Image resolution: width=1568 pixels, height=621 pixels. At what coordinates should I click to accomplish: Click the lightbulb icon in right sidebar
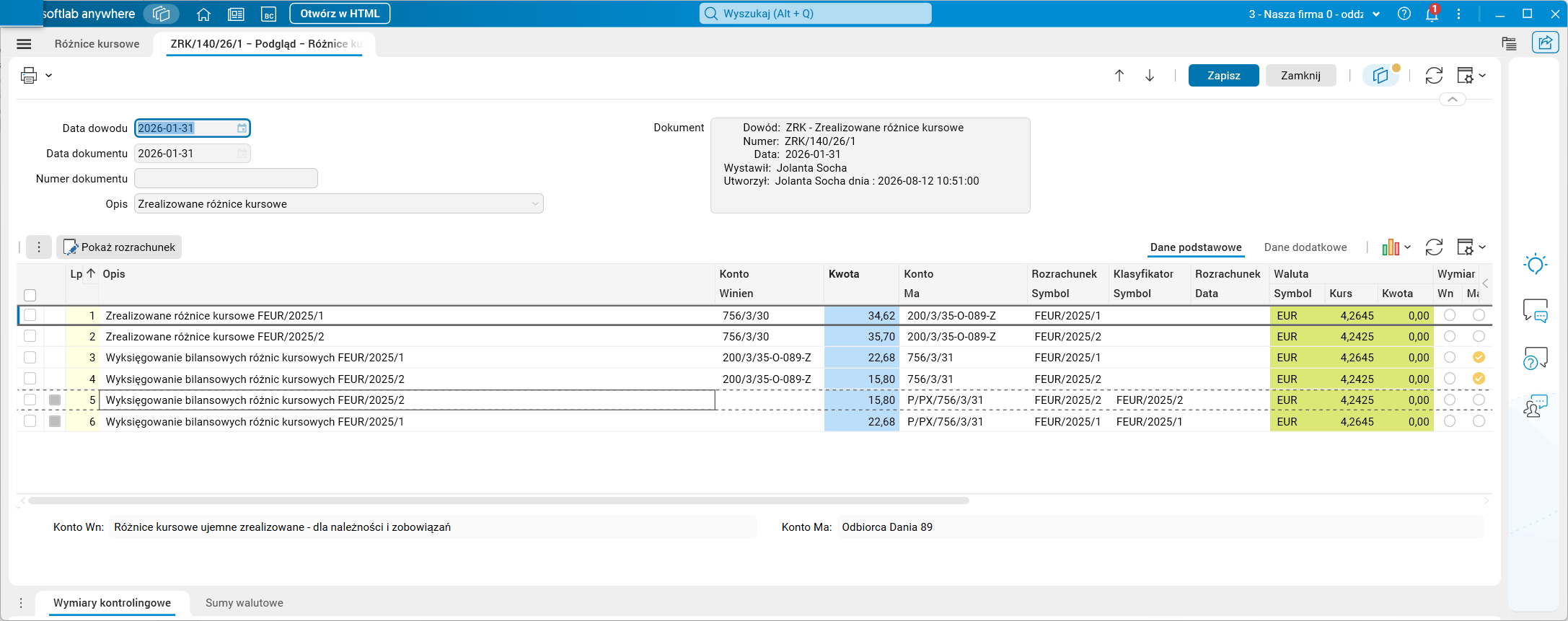click(1536, 264)
